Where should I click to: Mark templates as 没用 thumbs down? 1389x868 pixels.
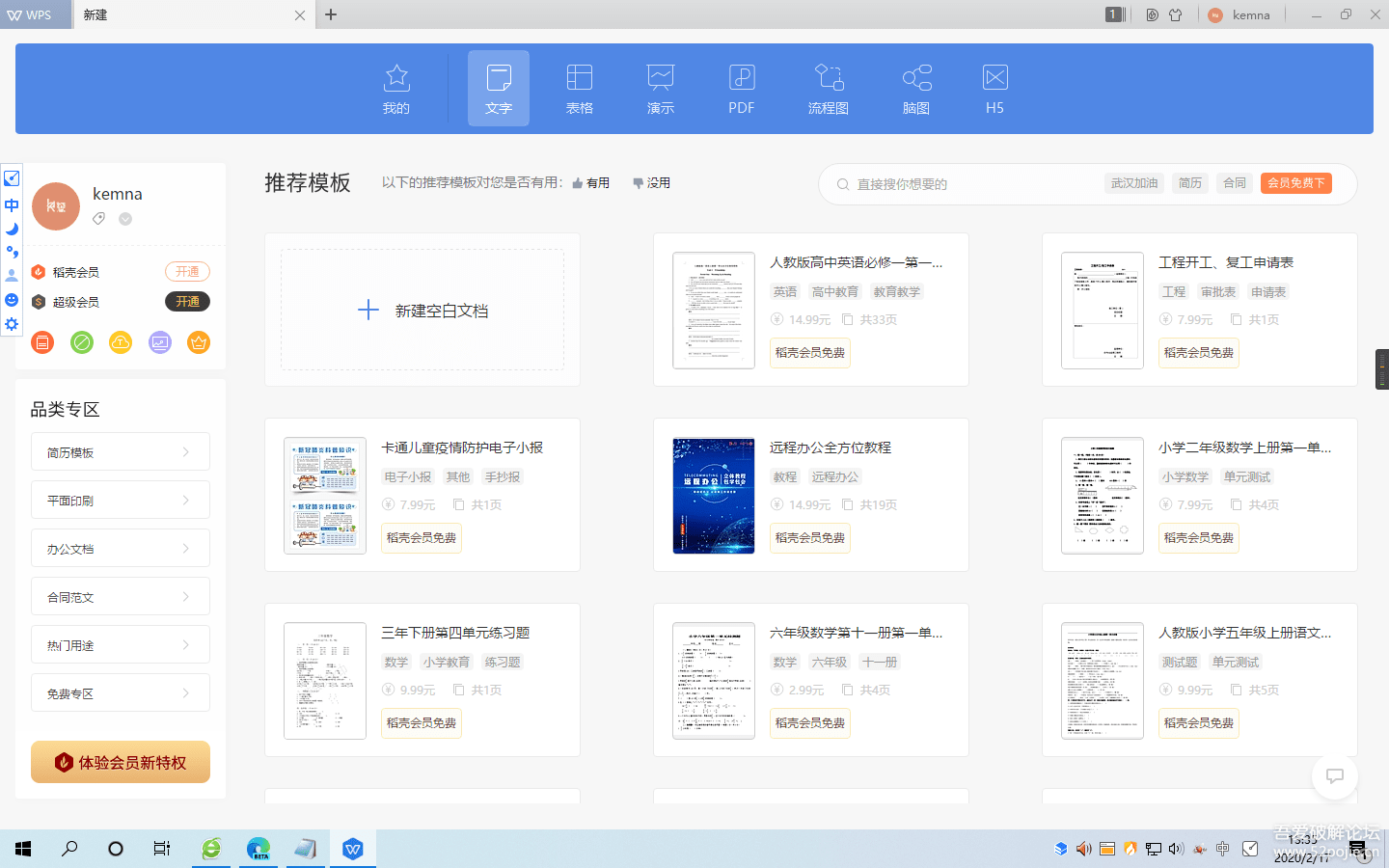[651, 183]
